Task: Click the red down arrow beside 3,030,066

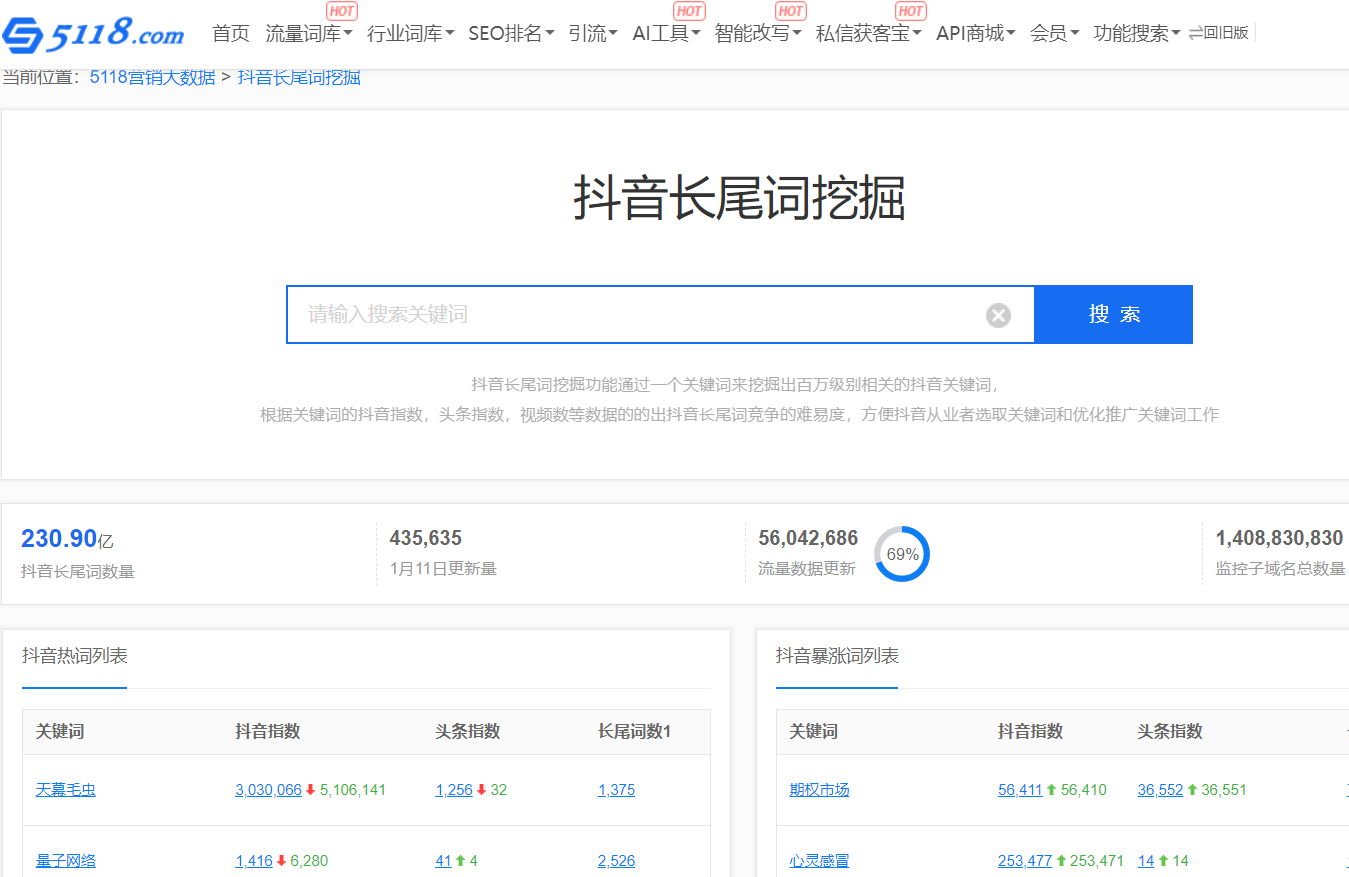Action: [x=310, y=790]
